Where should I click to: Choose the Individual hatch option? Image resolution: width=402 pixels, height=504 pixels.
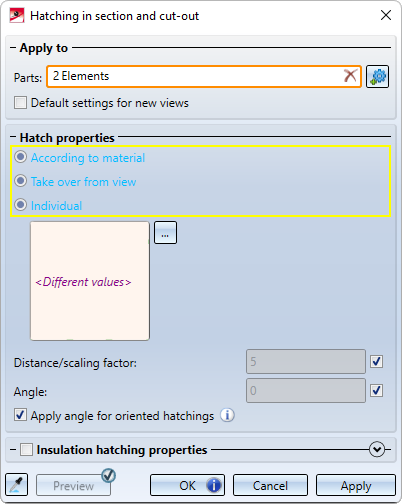pos(21,205)
